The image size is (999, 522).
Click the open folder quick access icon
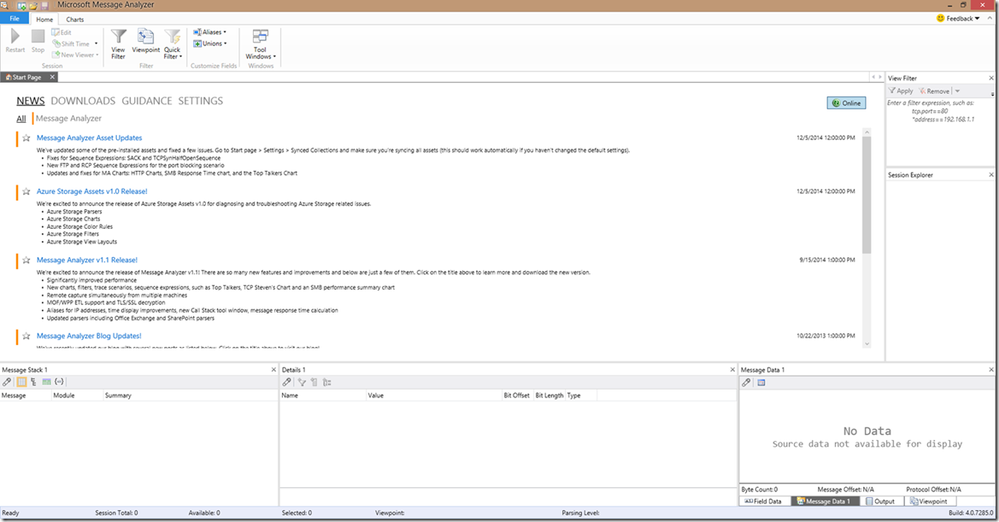coord(33,6)
